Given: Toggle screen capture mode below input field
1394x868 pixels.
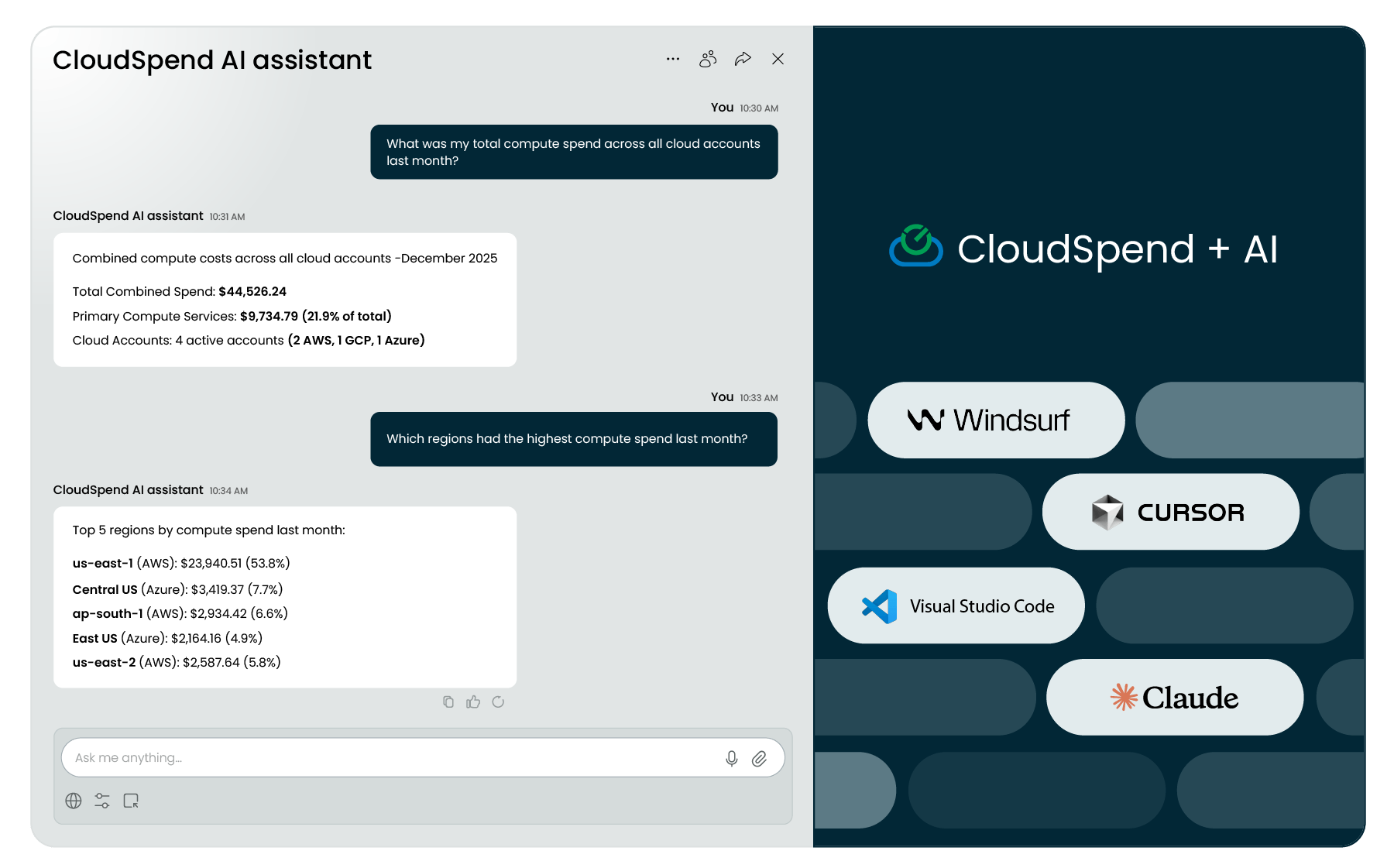Looking at the screenshot, I should click(131, 801).
